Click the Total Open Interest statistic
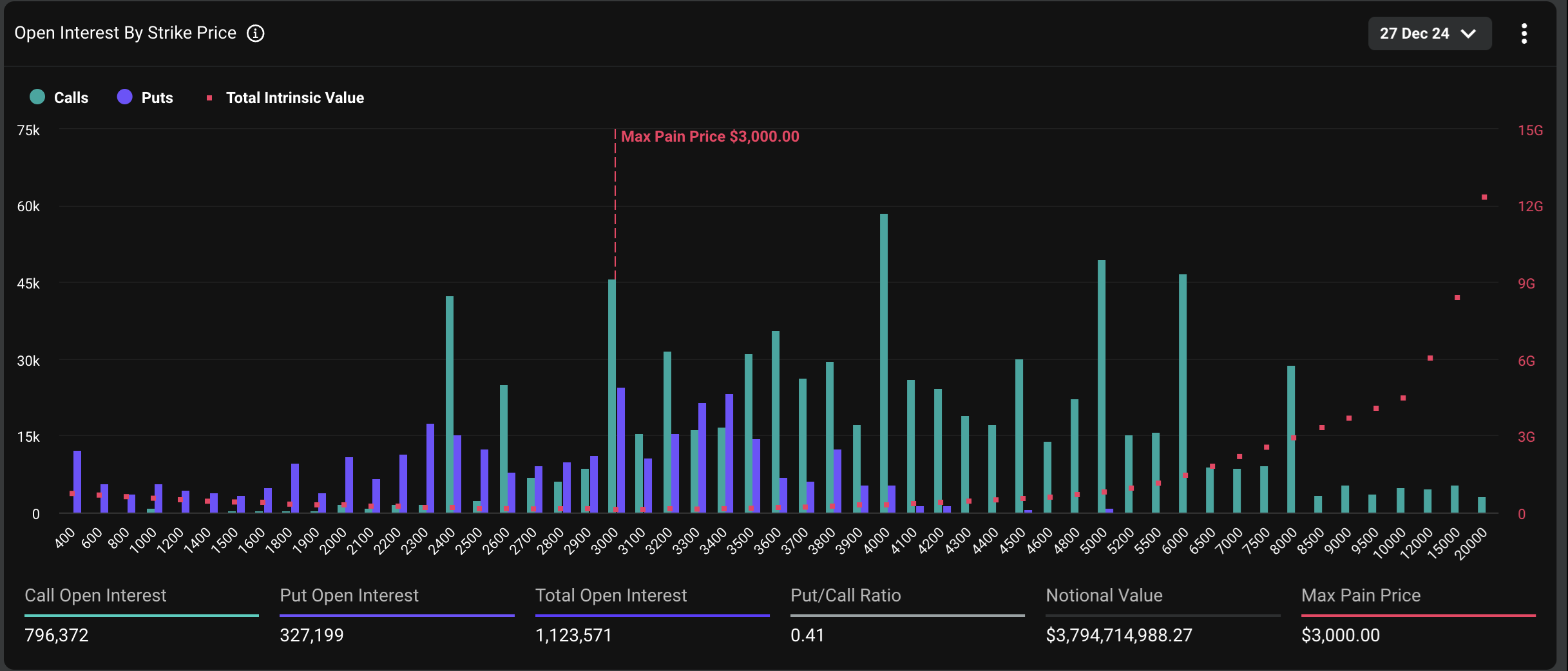Image resolution: width=1568 pixels, height=671 pixels. [573, 635]
